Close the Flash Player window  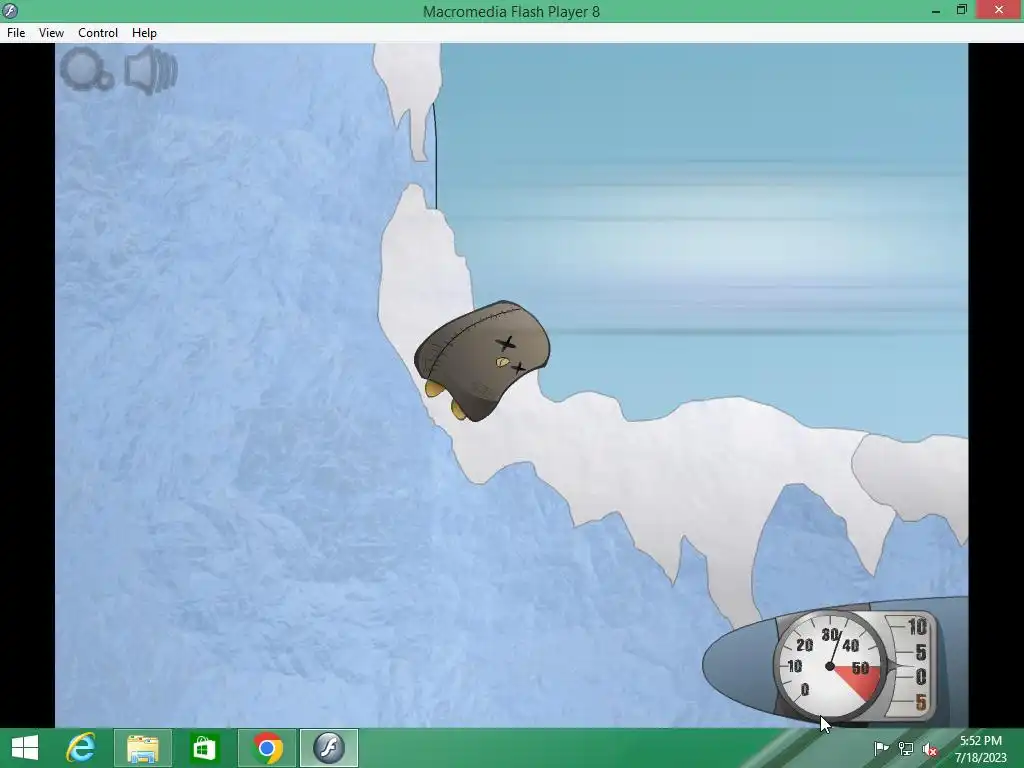(x=999, y=10)
